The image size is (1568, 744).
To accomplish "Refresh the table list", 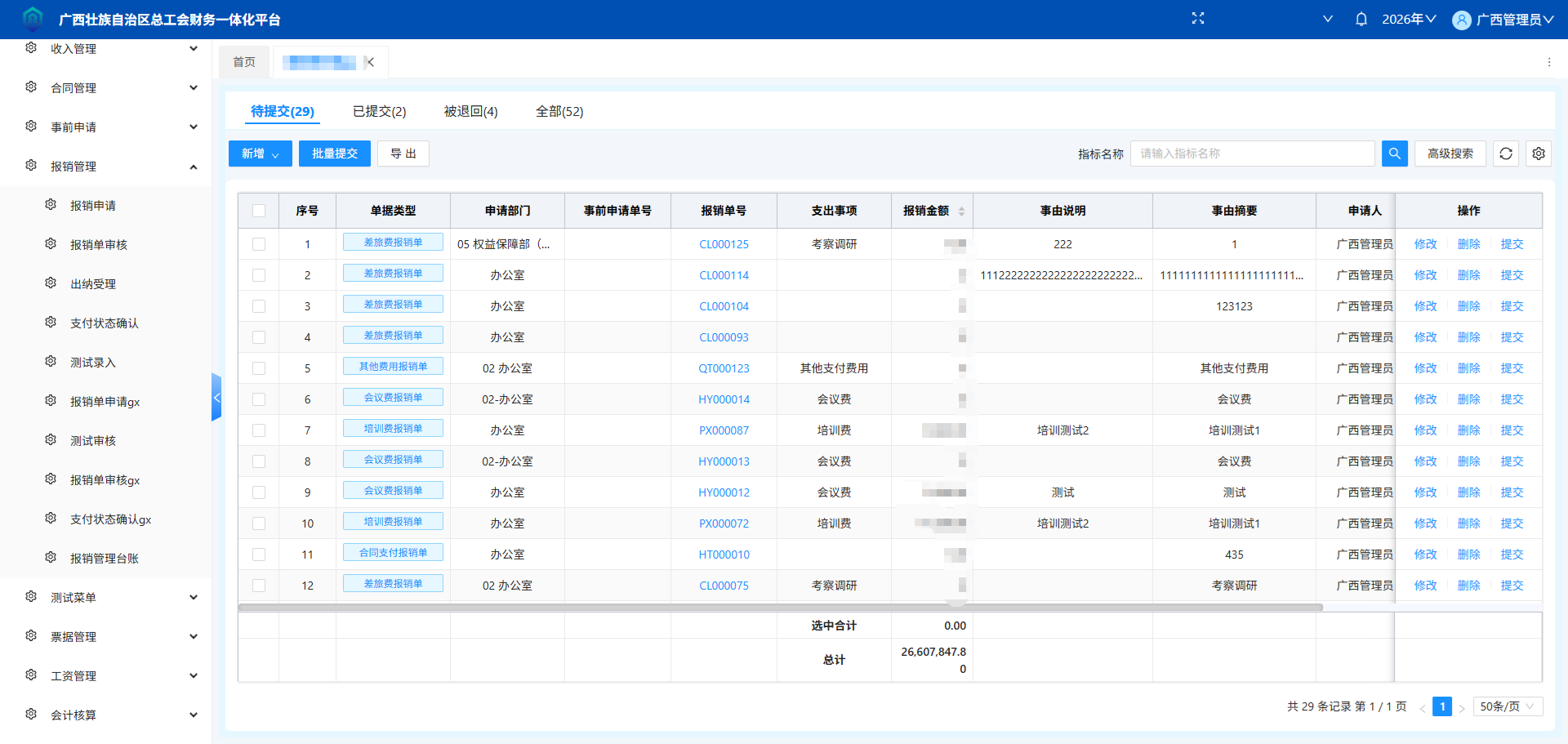I will [x=1506, y=154].
